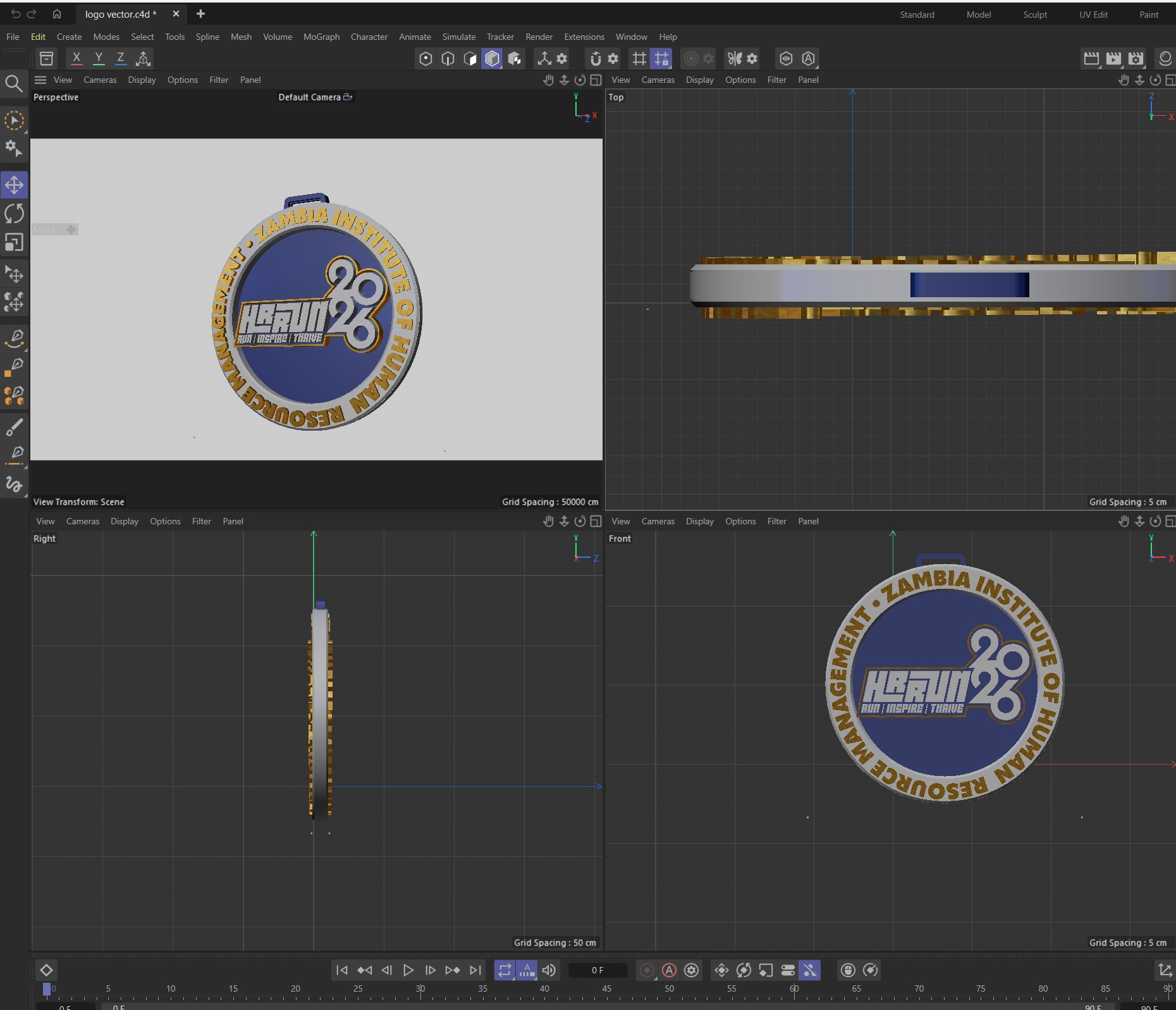Open the Edit menu
The height and width of the screenshot is (1010, 1176).
pos(38,37)
